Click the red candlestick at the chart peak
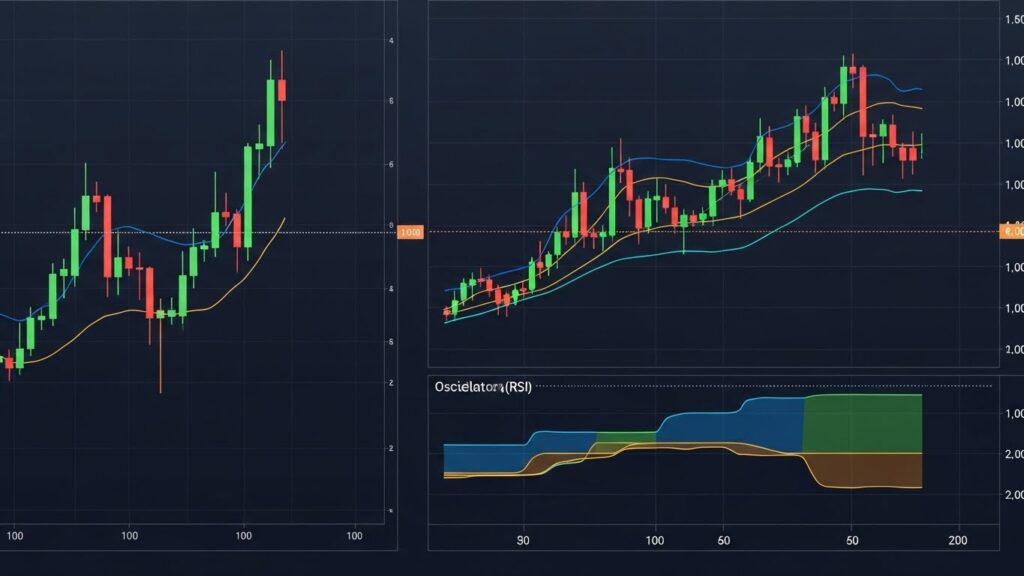This screenshot has width=1024, height=576. (283, 90)
